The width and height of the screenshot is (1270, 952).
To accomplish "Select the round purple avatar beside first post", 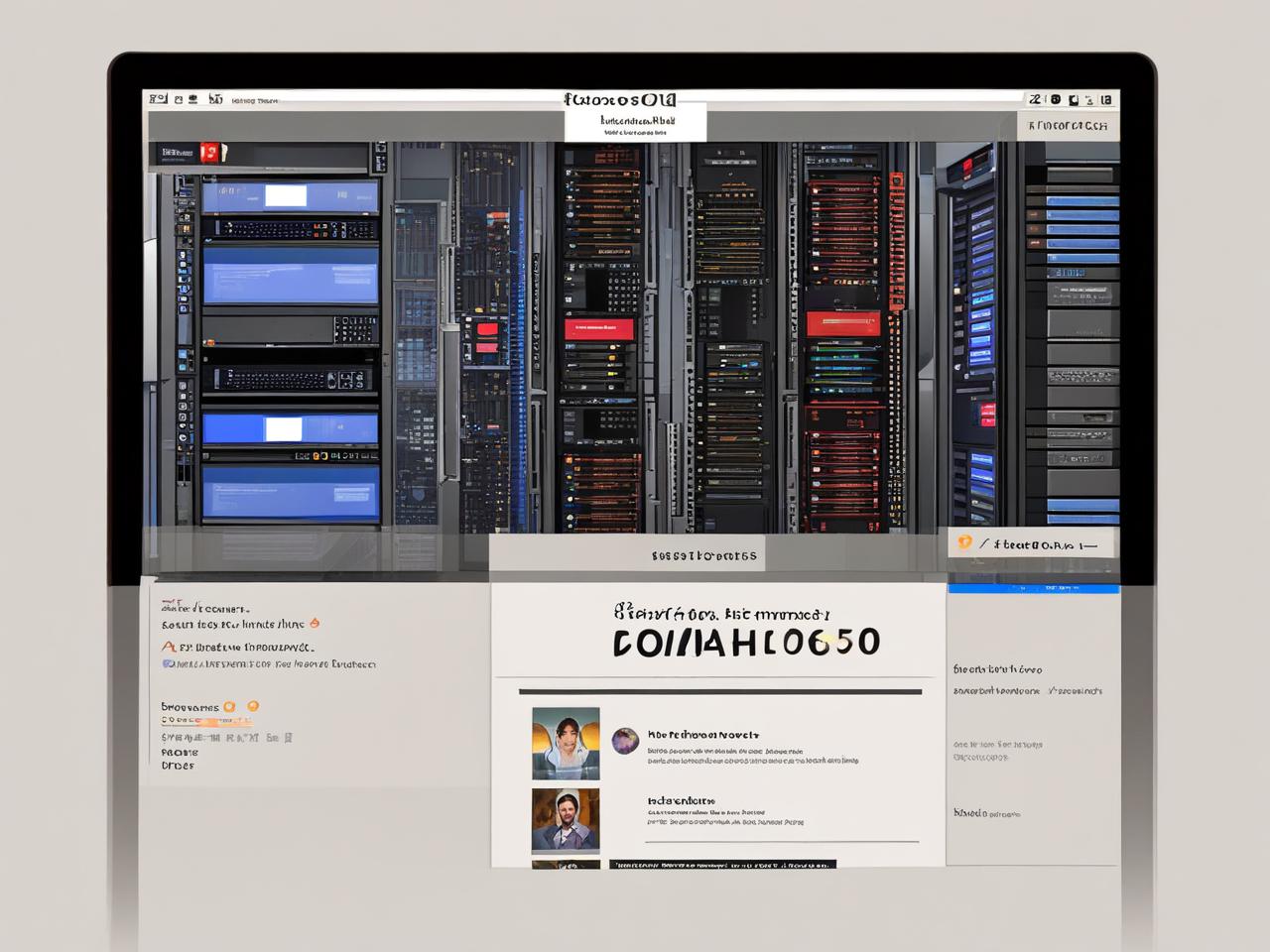I will [x=625, y=740].
